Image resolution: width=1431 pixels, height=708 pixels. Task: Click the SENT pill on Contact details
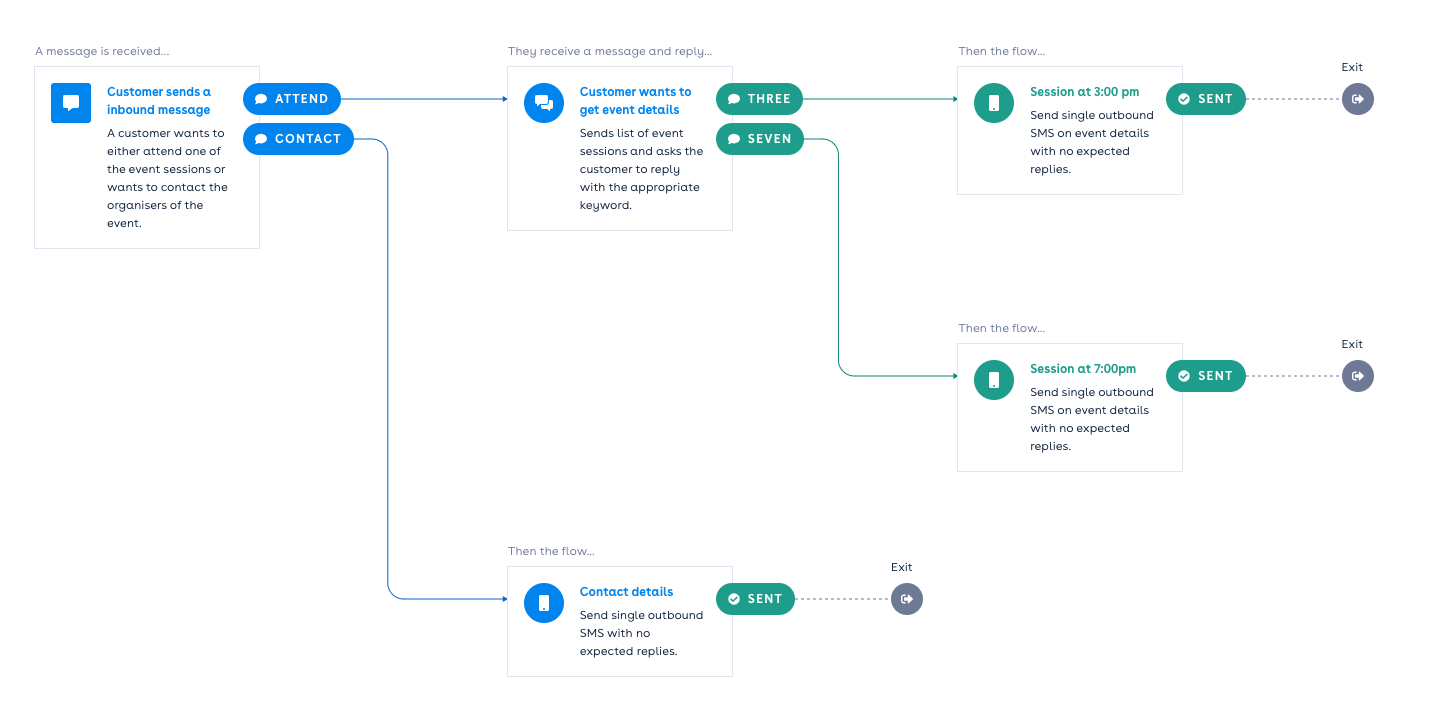[x=756, y=599]
